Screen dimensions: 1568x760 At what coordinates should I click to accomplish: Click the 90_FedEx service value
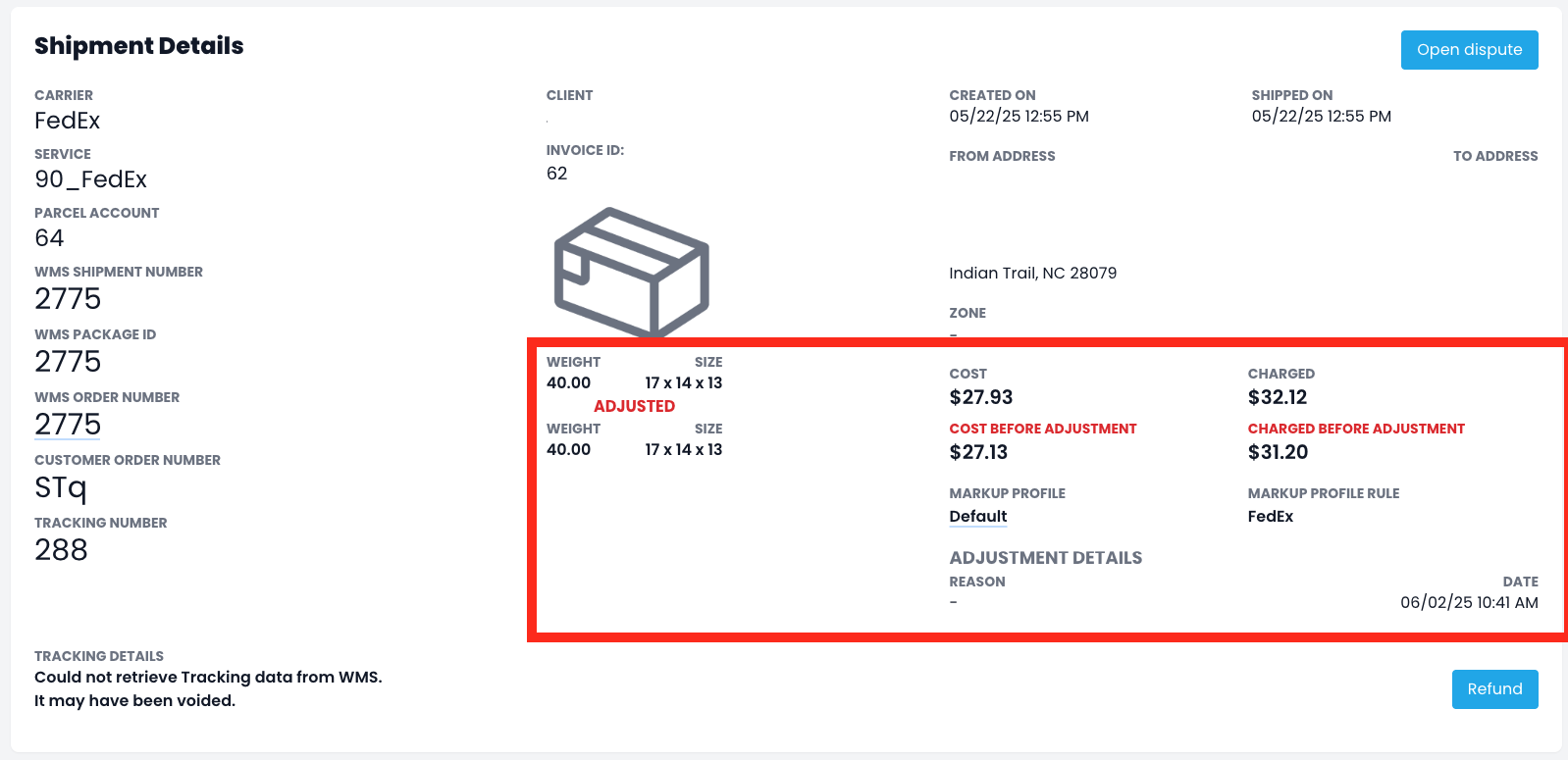point(90,179)
